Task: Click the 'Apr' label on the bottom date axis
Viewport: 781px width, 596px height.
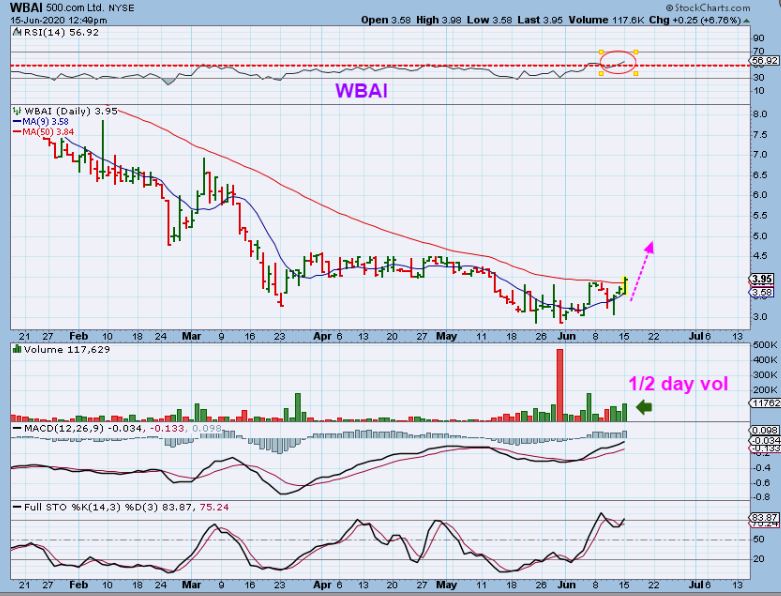Action: click(323, 585)
